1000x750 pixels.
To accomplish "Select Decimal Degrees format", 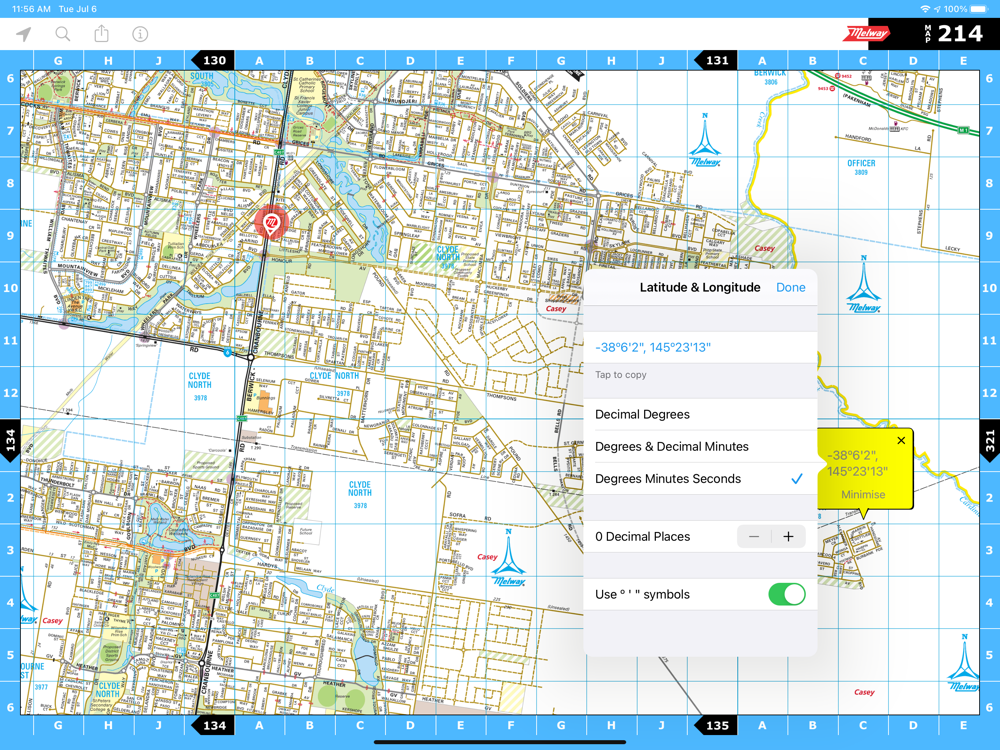I will pos(700,415).
